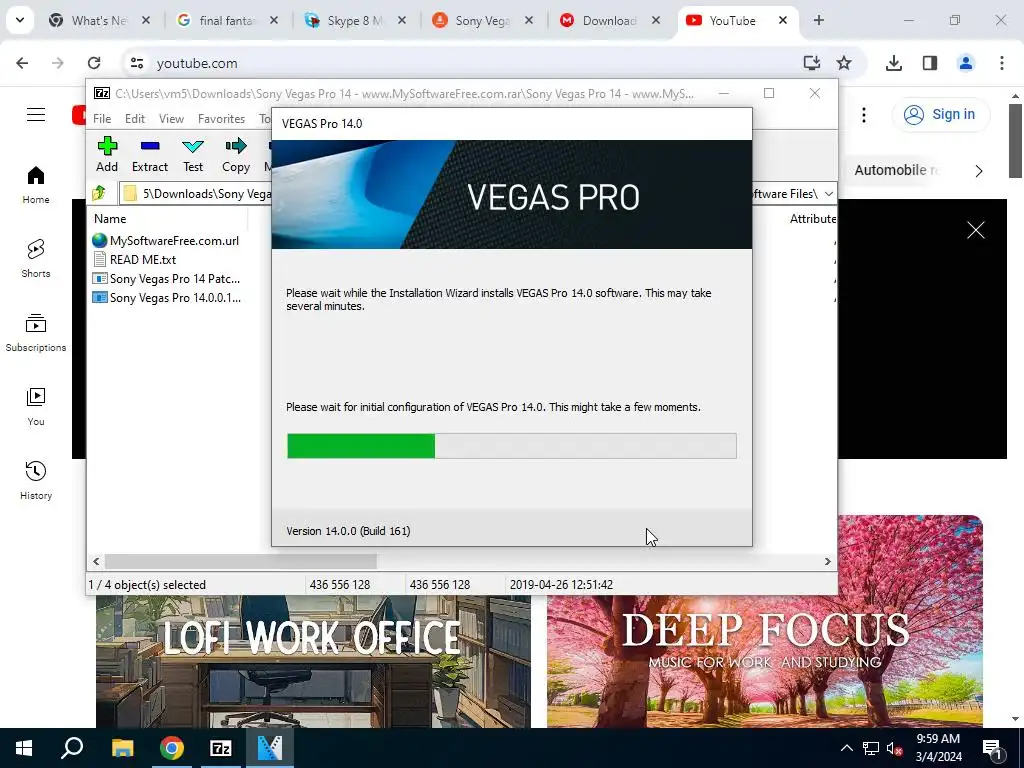Bookmark this page with the star

click(844, 63)
